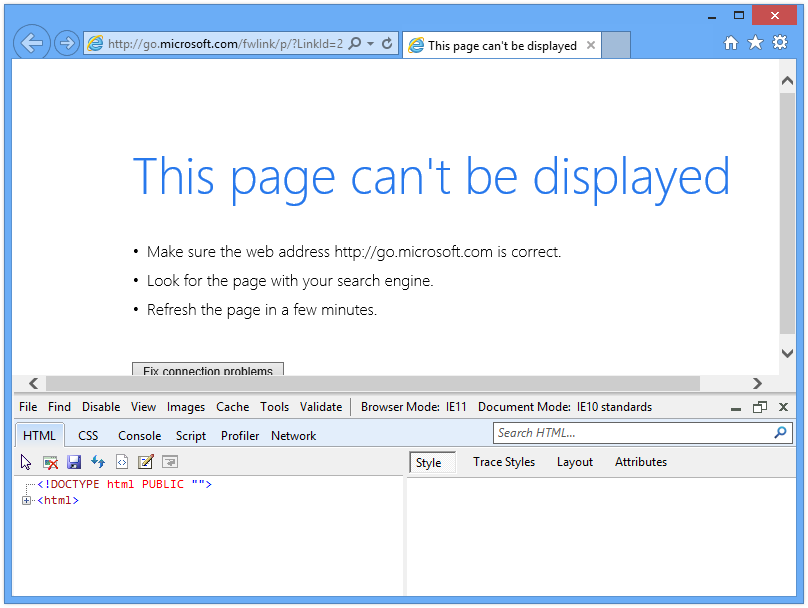This screenshot has height=608, width=808.
Task: Refresh the DOM tree with blue arrows icon
Action: (98, 462)
